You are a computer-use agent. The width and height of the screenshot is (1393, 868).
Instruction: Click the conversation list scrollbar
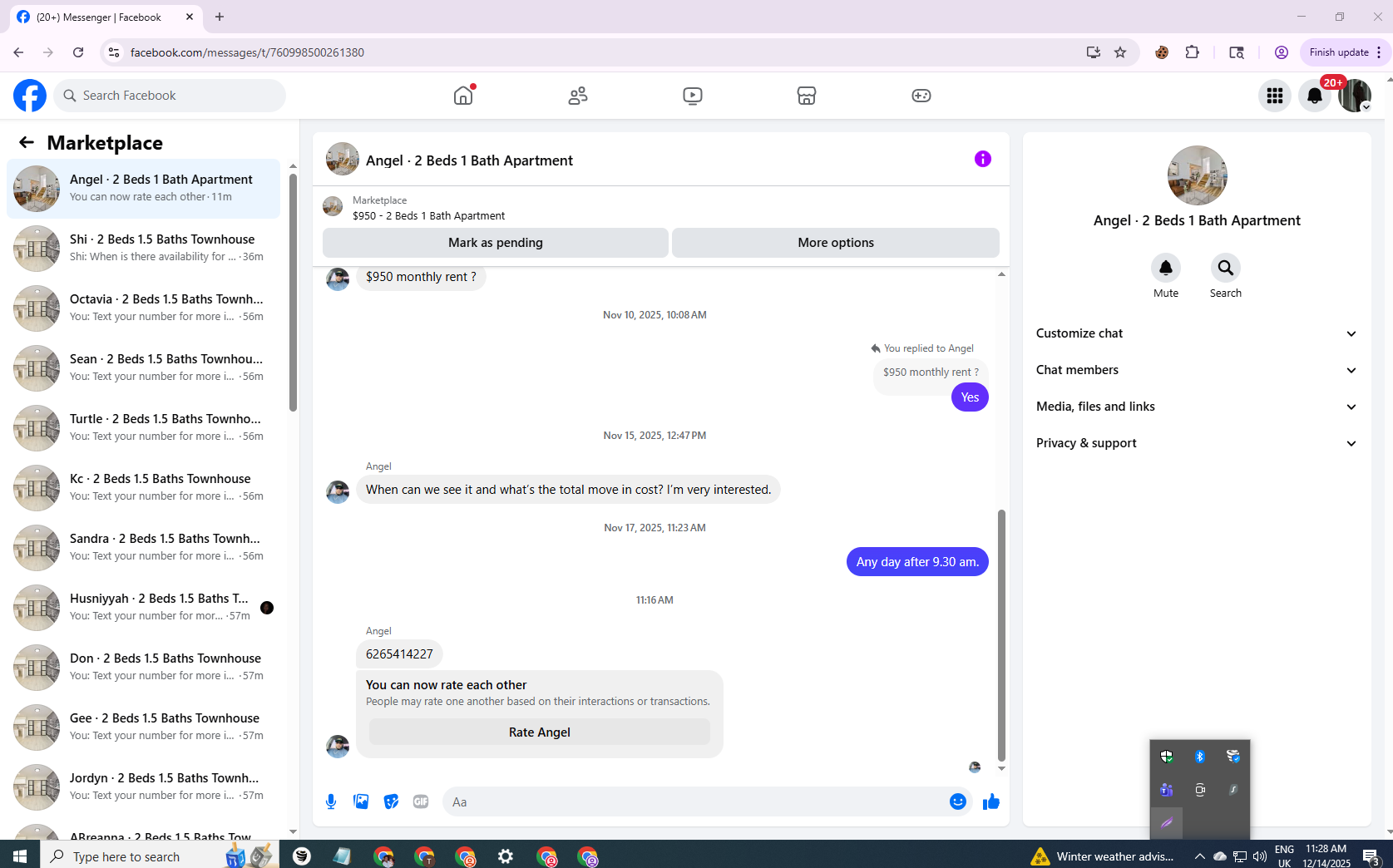[x=293, y=291]
